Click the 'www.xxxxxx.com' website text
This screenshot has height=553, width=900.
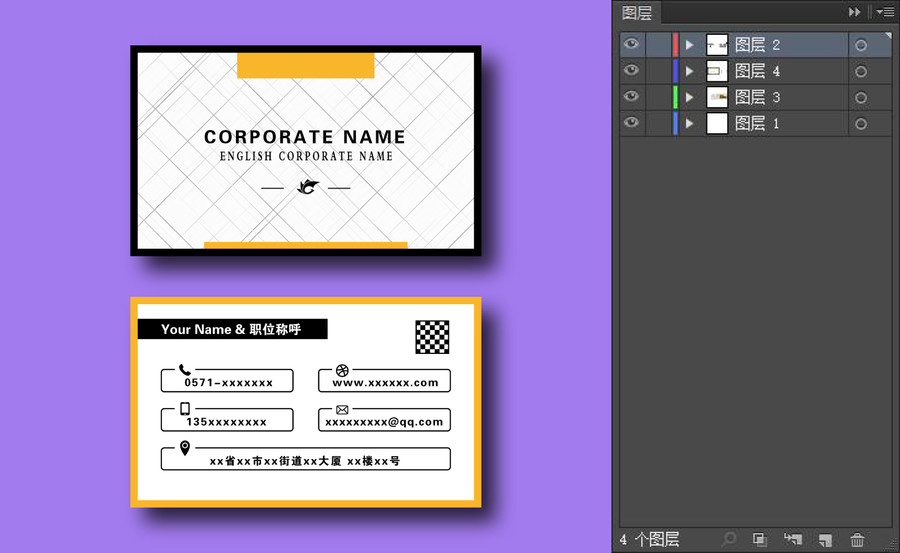pyautogui.click(x=385, y=382)
